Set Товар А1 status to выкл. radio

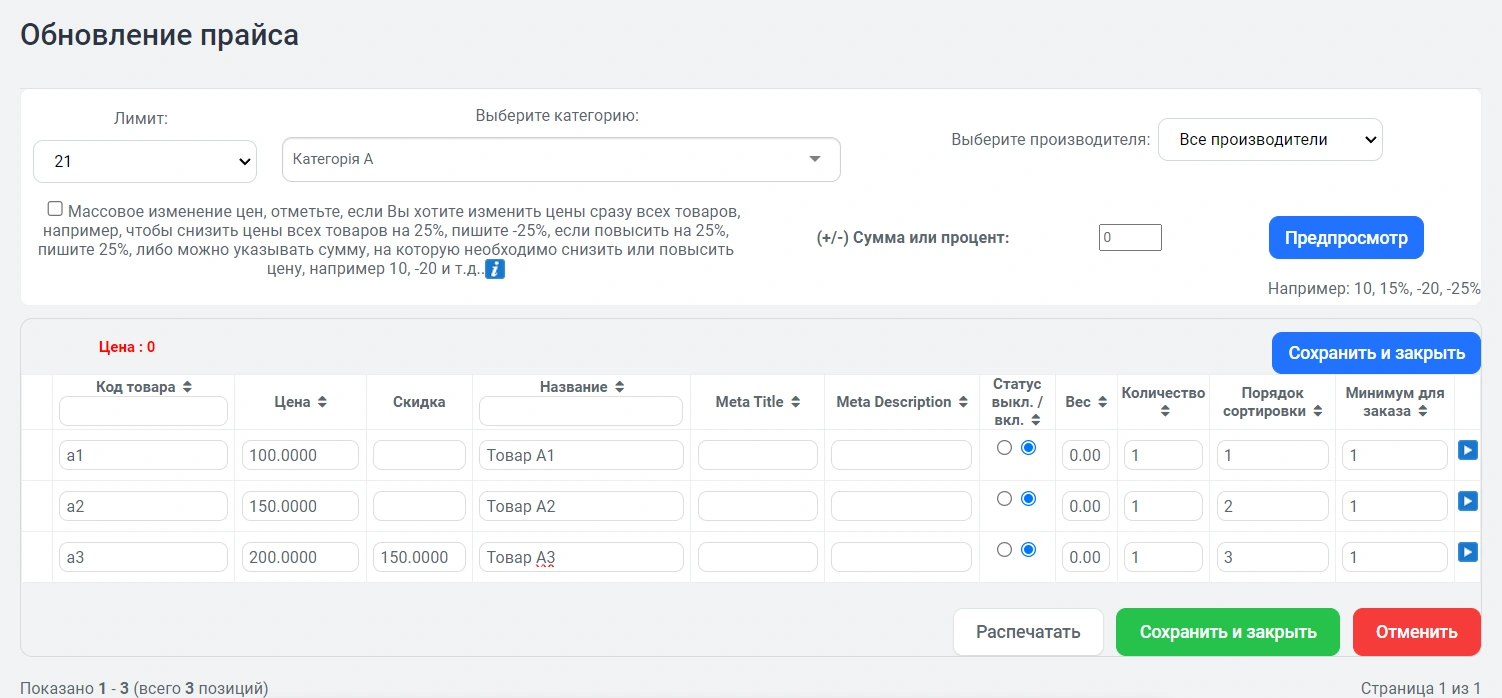coord(1005,448)
